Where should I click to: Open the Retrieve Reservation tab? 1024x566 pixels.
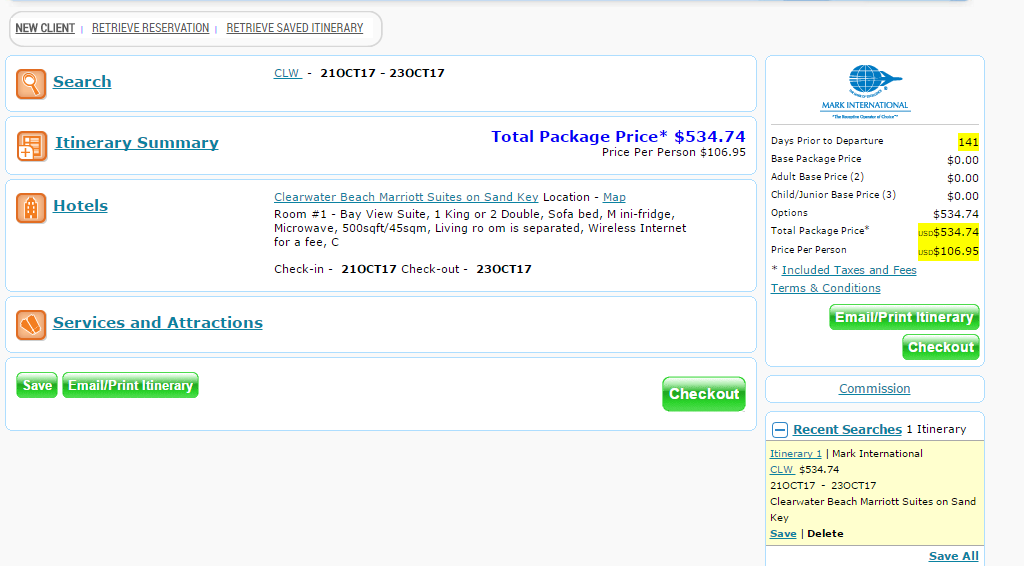point(150,28)
